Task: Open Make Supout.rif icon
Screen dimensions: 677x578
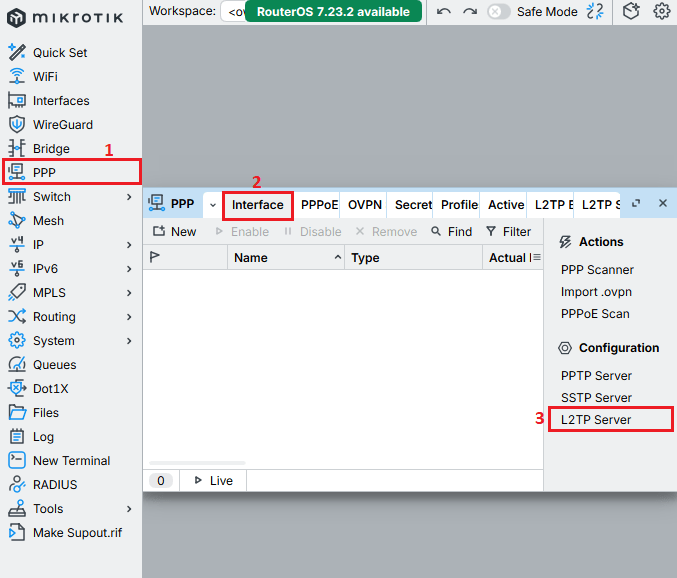Action: (17, 532)
